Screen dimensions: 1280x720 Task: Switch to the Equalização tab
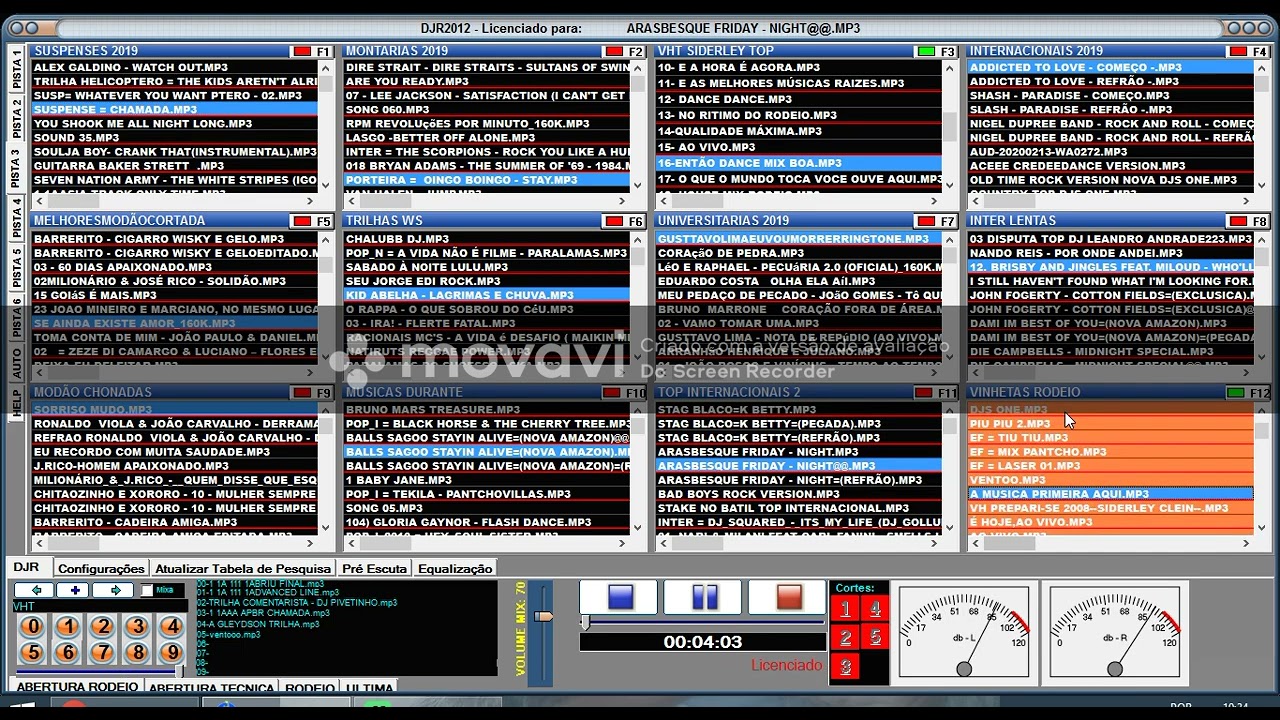[x=455, y=568]
